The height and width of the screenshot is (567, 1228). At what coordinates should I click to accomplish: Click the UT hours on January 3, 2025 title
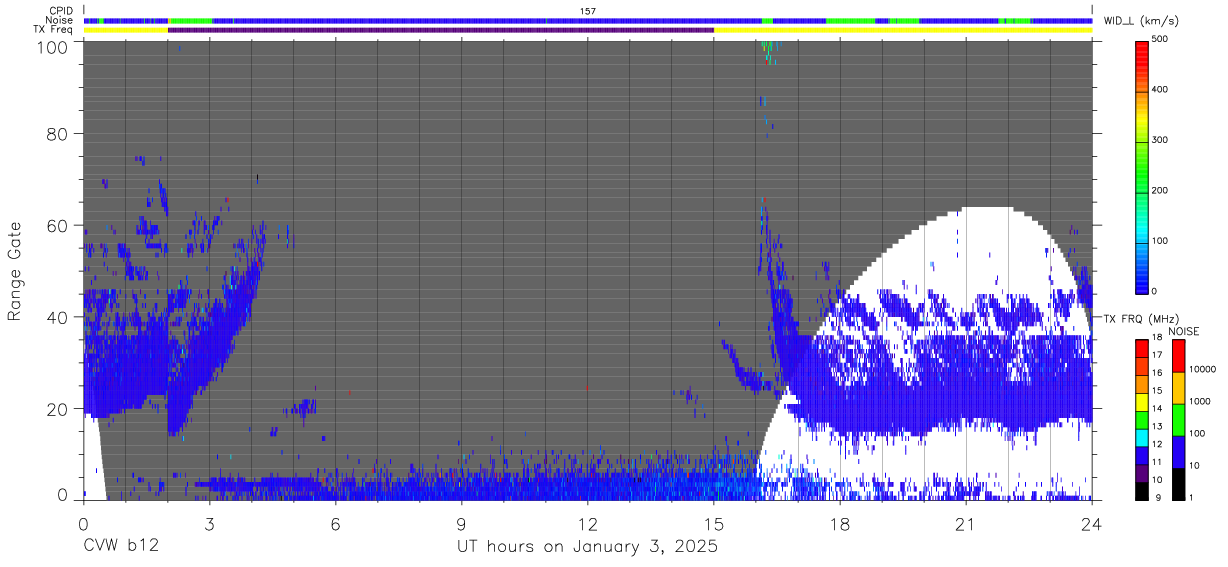tap(588, 548)
